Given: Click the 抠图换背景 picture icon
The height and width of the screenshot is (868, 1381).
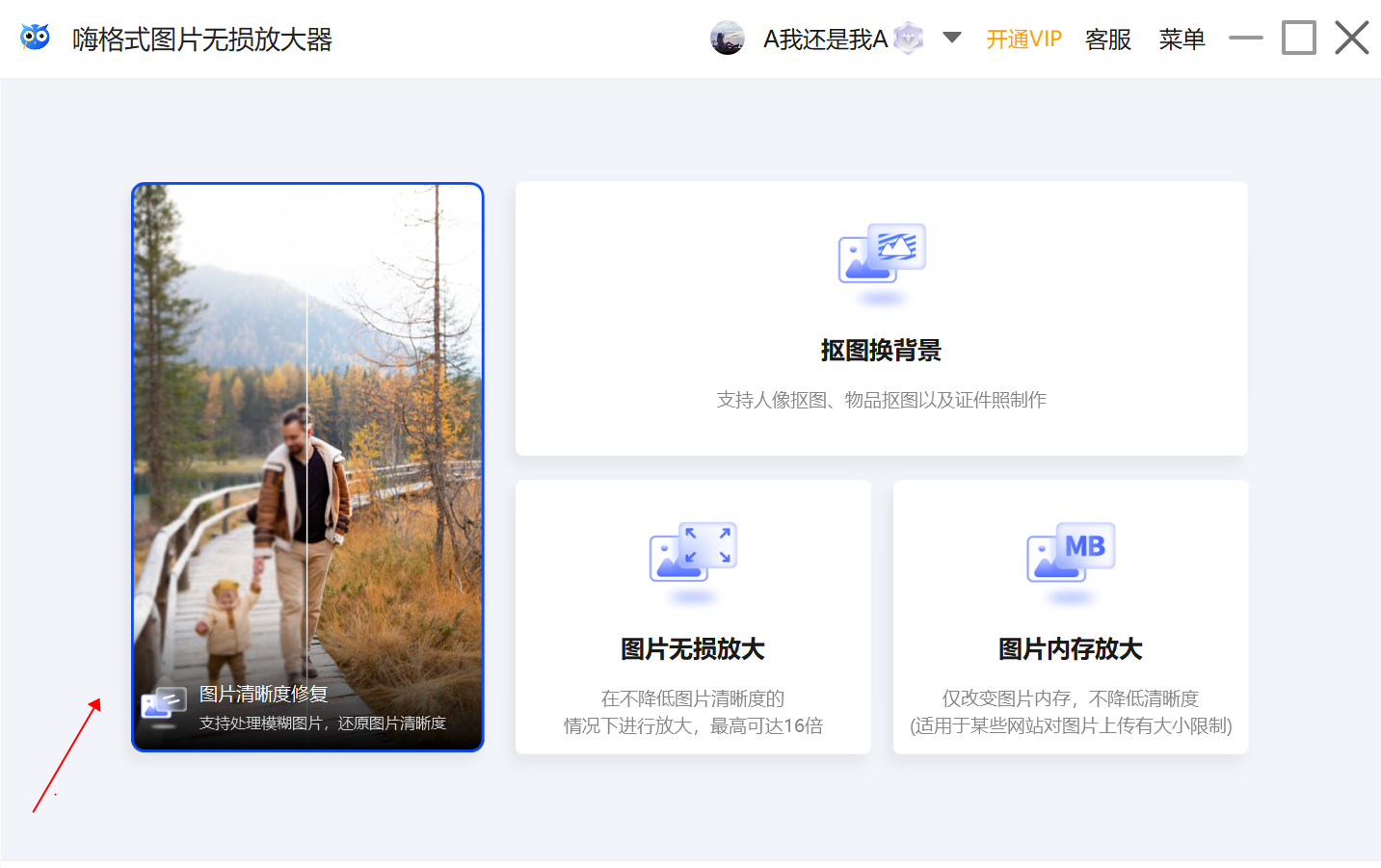Looking at the screenshot, I should 882,255.
